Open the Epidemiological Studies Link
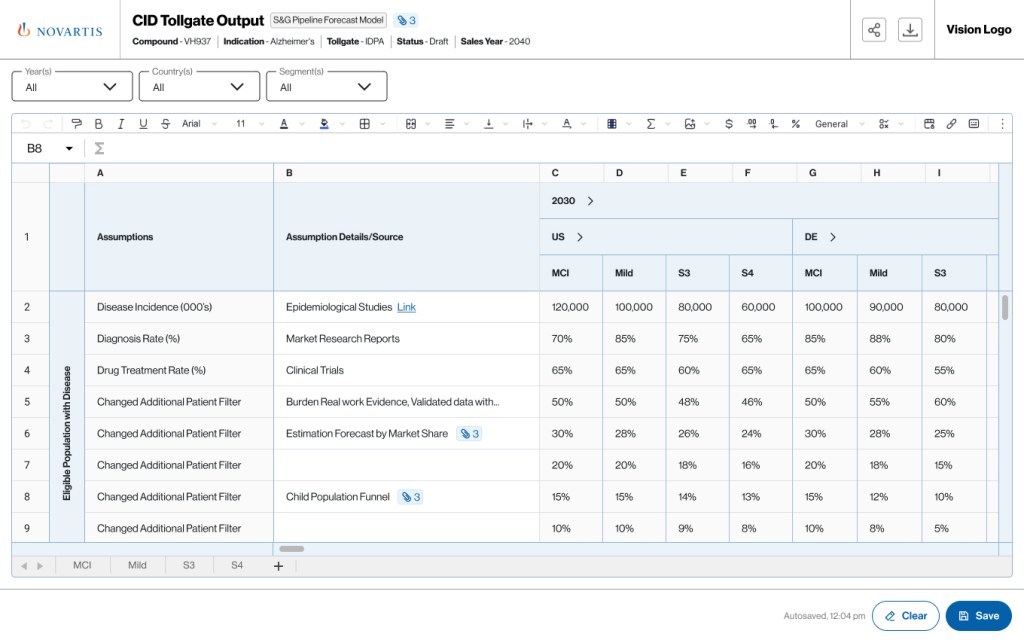This screenshot has height=643, width=1024. click(x=406, y=307)
